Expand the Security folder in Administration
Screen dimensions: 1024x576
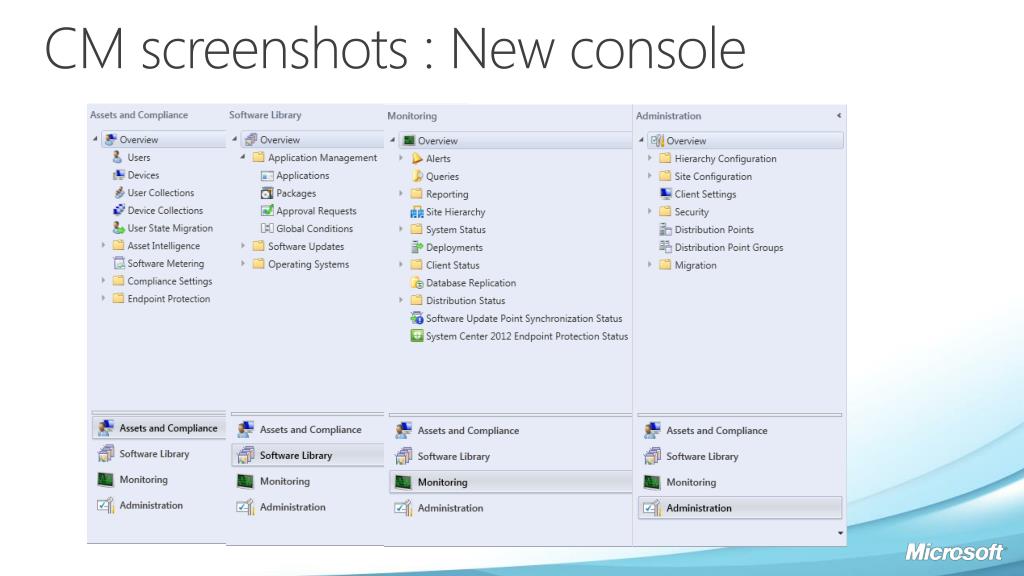click(649, 212)
